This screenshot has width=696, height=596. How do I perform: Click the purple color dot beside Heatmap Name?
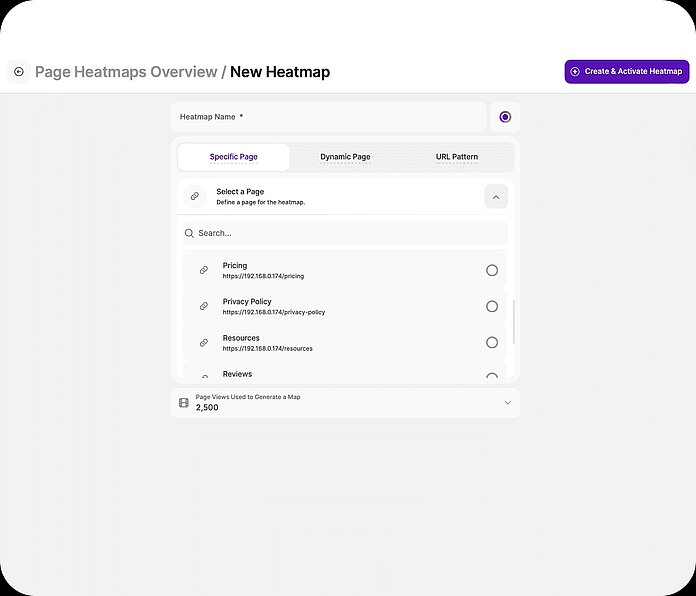click(505, 117)
